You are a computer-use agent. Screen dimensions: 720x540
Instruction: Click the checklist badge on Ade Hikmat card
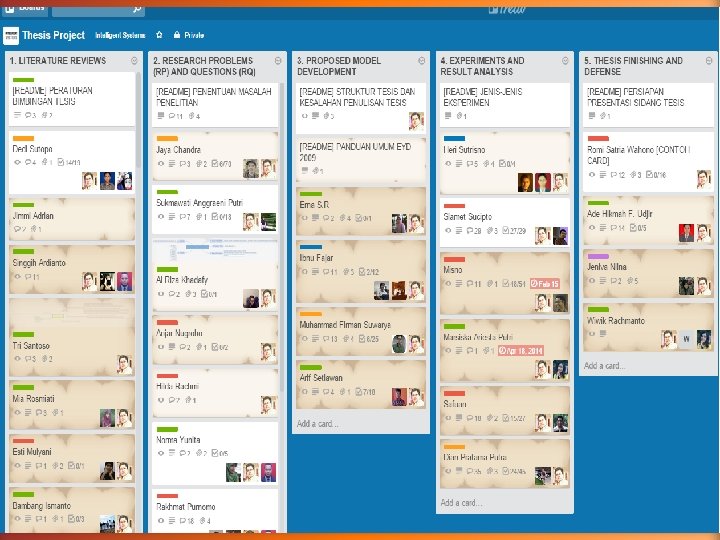point(638,227)
